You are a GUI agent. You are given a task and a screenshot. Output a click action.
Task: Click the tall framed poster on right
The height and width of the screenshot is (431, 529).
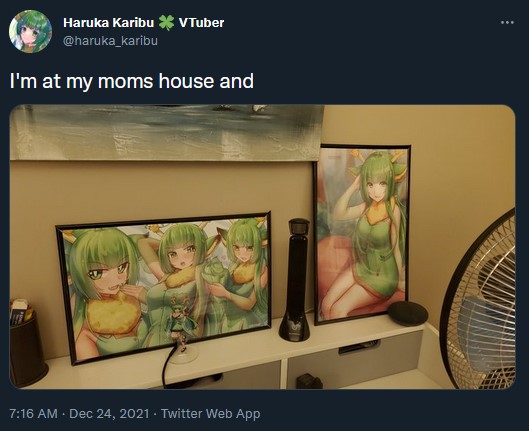click(362, 234)
